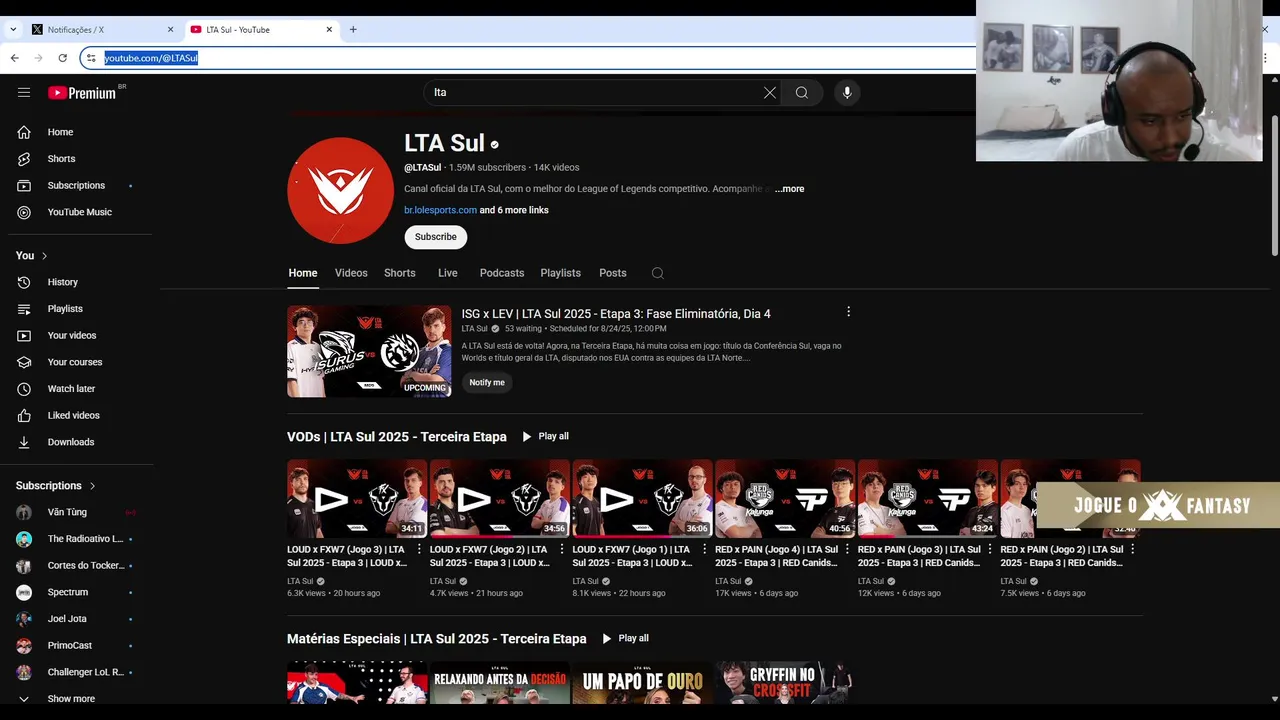Open options for LOUD x FXW7 Jogo 2
The height and width of the screenshot is (720, 1280).
pyautogui.click(x=562, y=549)
